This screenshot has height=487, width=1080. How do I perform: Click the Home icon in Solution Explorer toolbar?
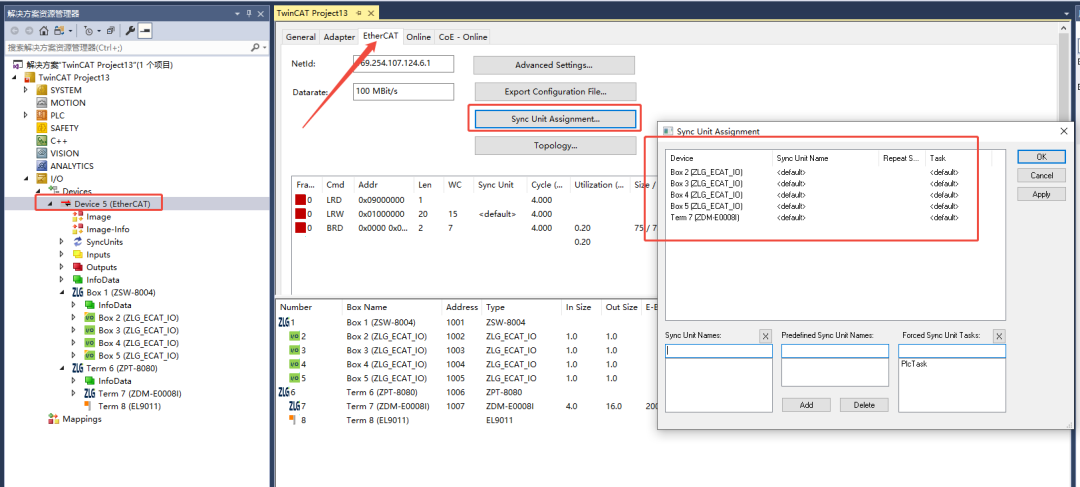(44, 30)
